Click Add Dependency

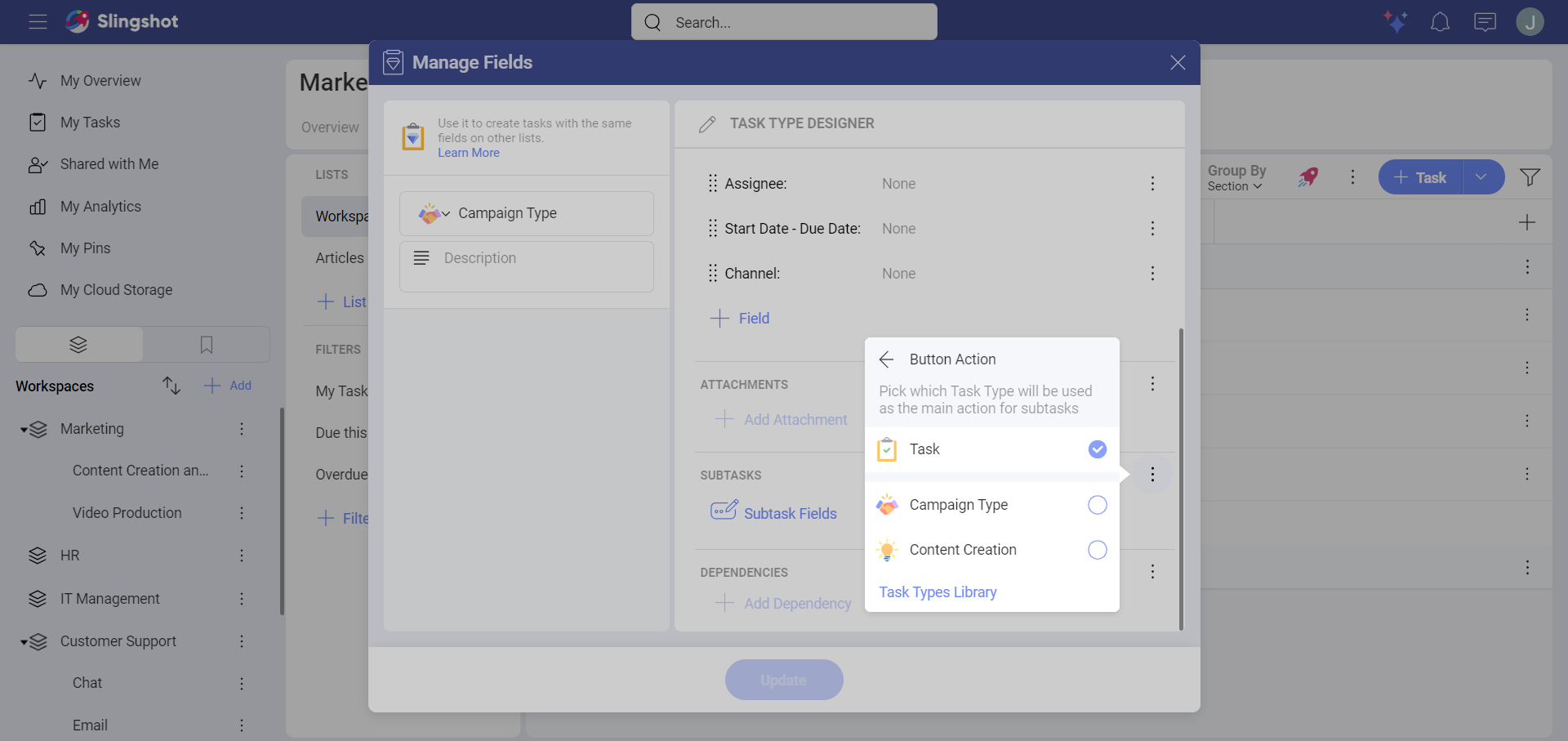pyautogui.click(x=783, y=604)
